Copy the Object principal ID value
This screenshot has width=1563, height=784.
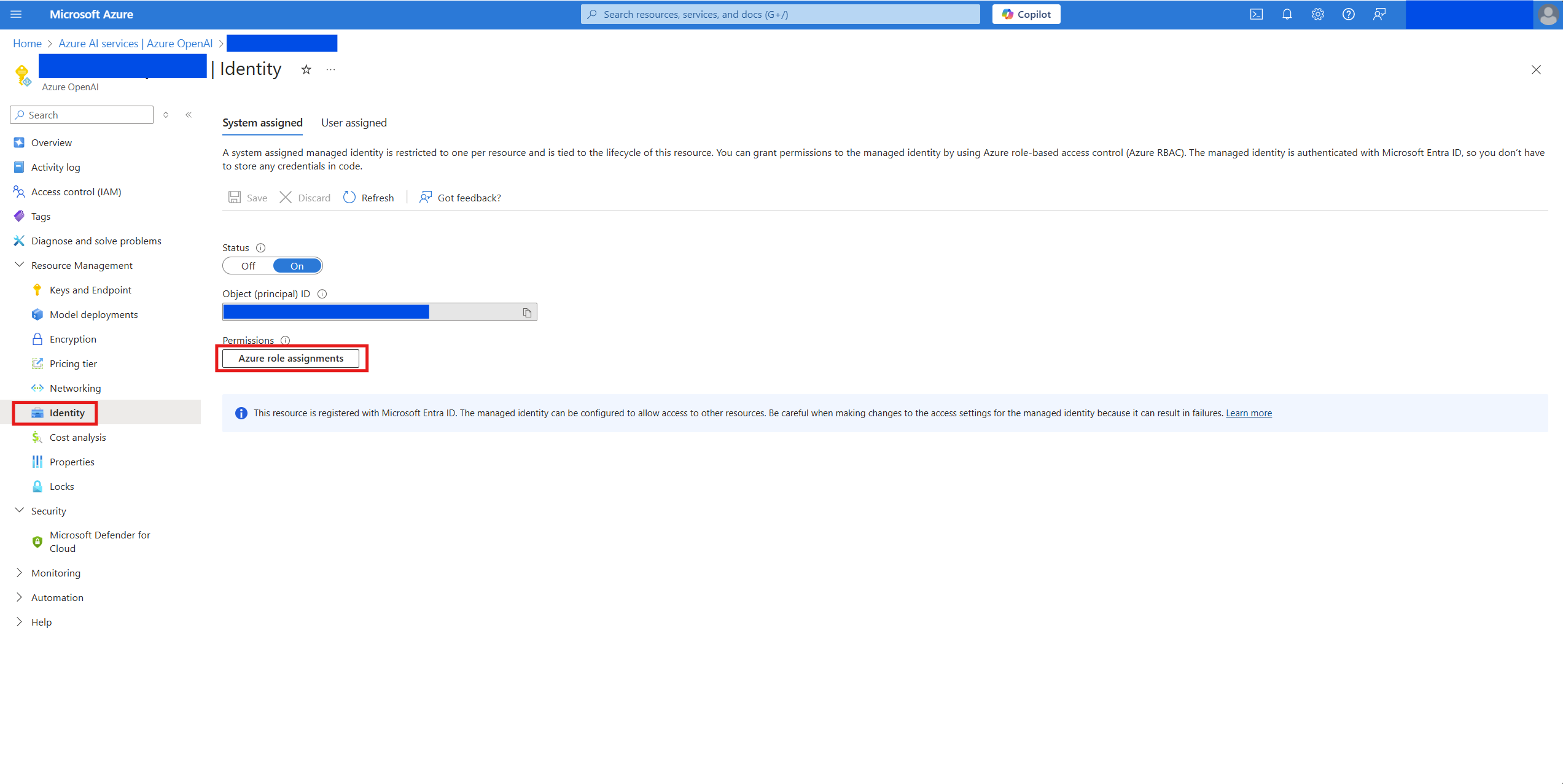tap(529, 312)
